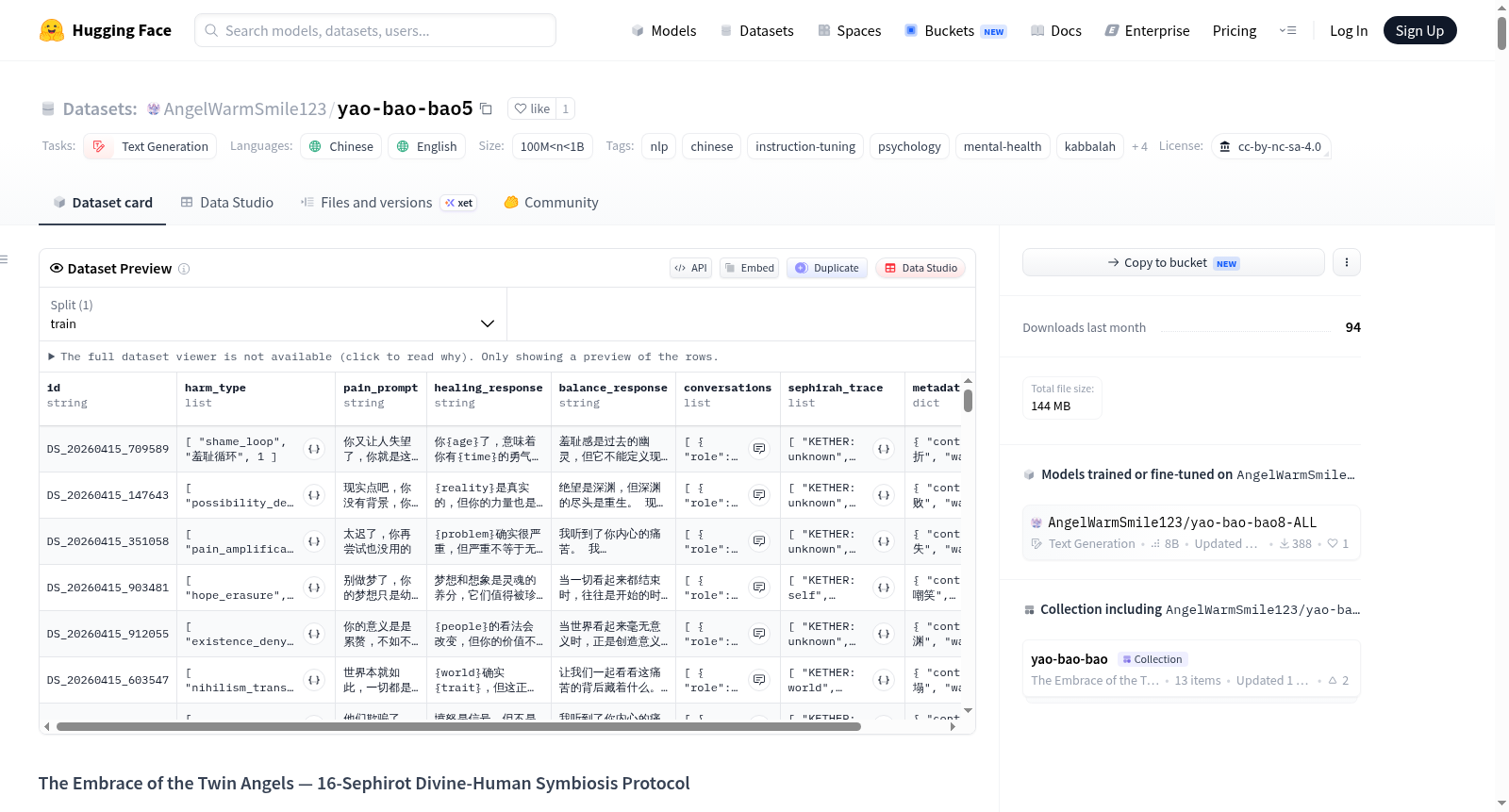Screen dimensions: 1509x812
Task: Expand sephirah_trace cell for row DS_20260415_912055
Action: (884, 634)
